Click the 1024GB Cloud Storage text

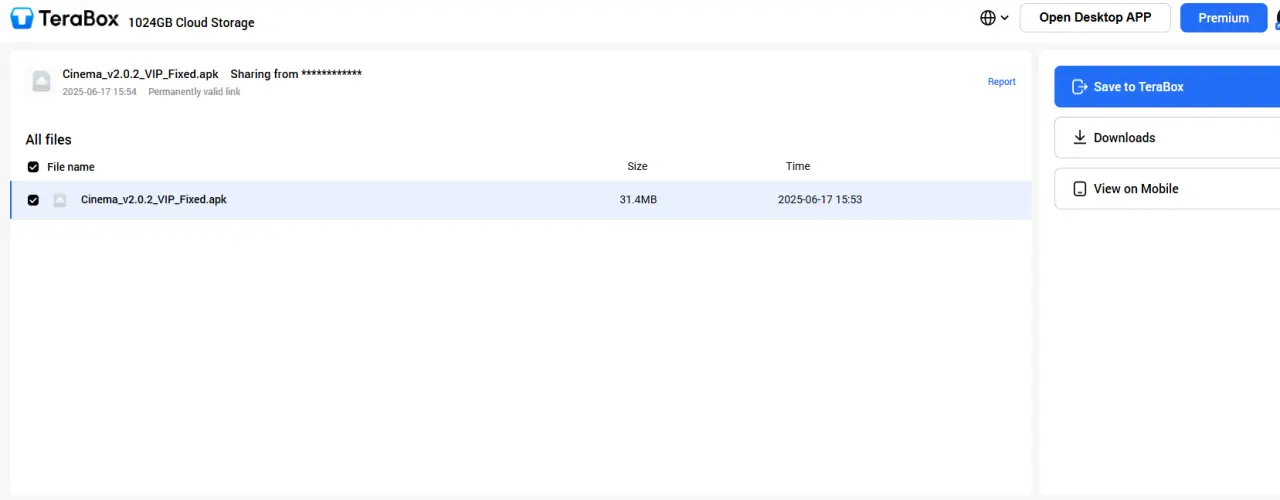pos(191,23)
